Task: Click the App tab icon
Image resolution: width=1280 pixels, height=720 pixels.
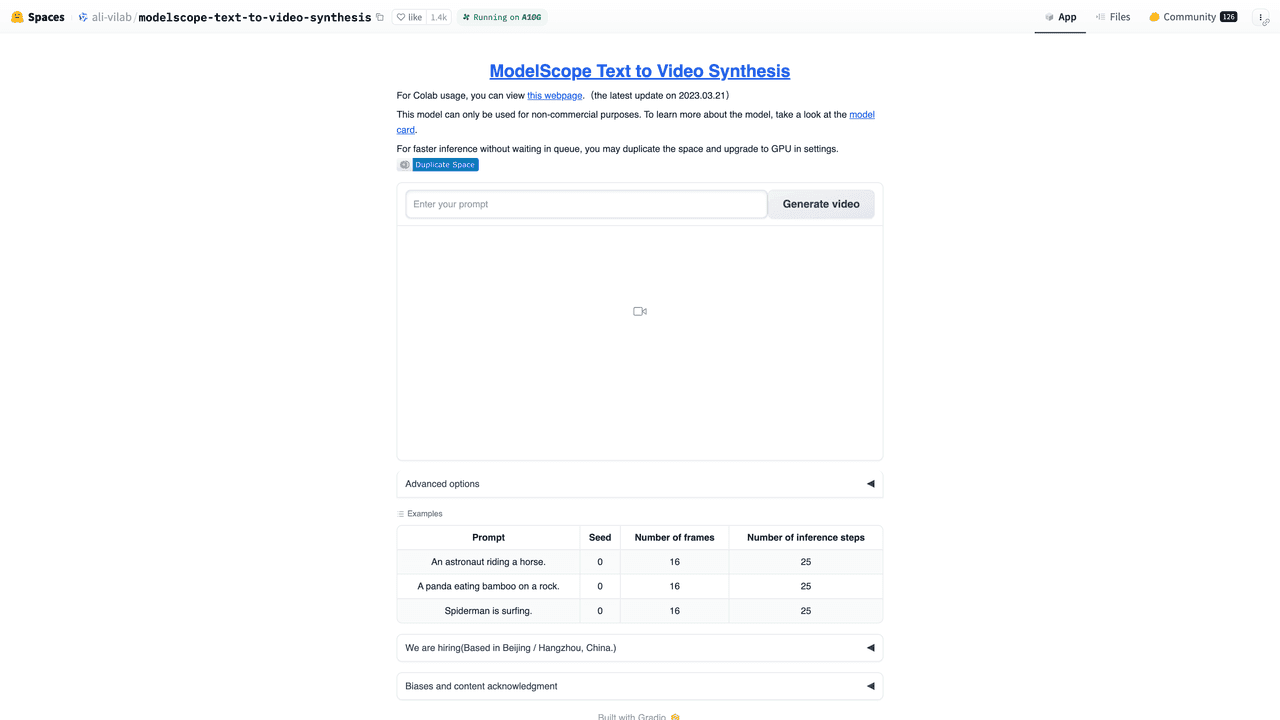Action: click(x=1049, y=17)
